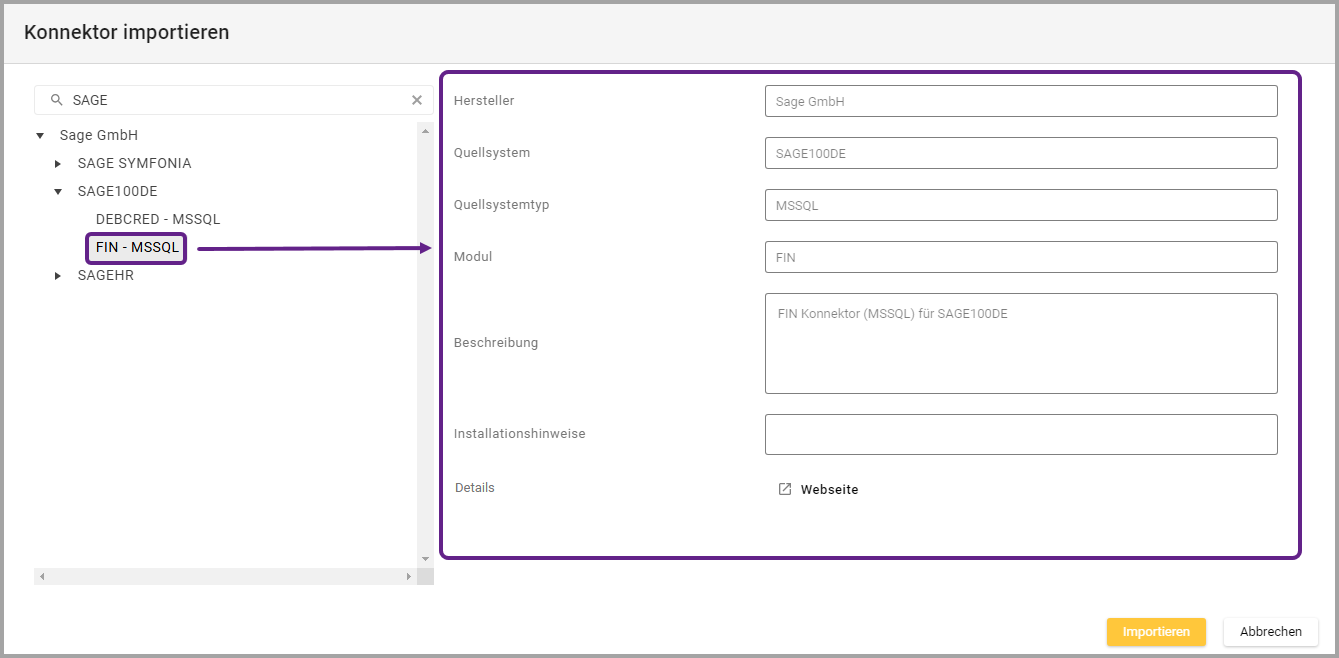Collapse the Sage GmbH tree node
Image resolution: width=1339 pixels, height=658 pixels.
40,135
